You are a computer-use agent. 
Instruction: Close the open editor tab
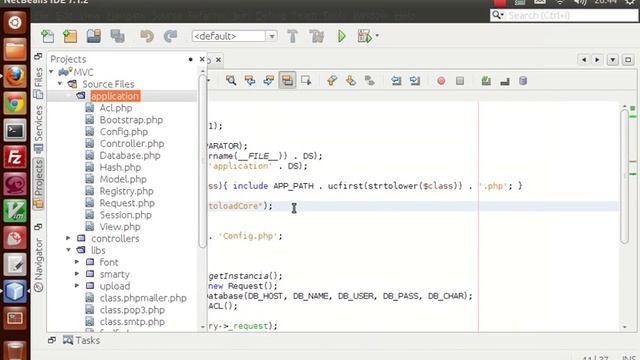[x=218, y=60]
